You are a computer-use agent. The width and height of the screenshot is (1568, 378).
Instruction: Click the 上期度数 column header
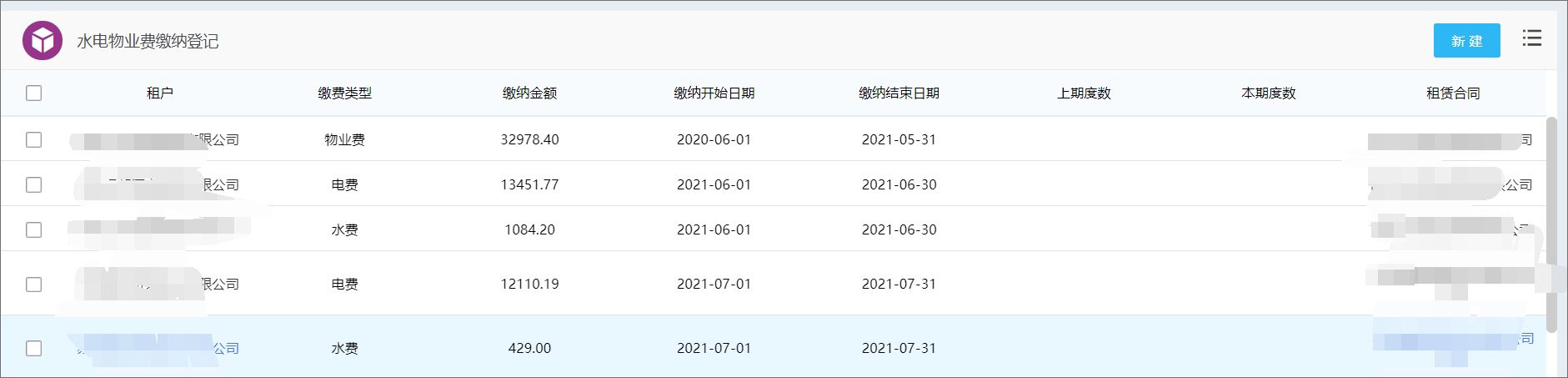(x=1084, y=93)
